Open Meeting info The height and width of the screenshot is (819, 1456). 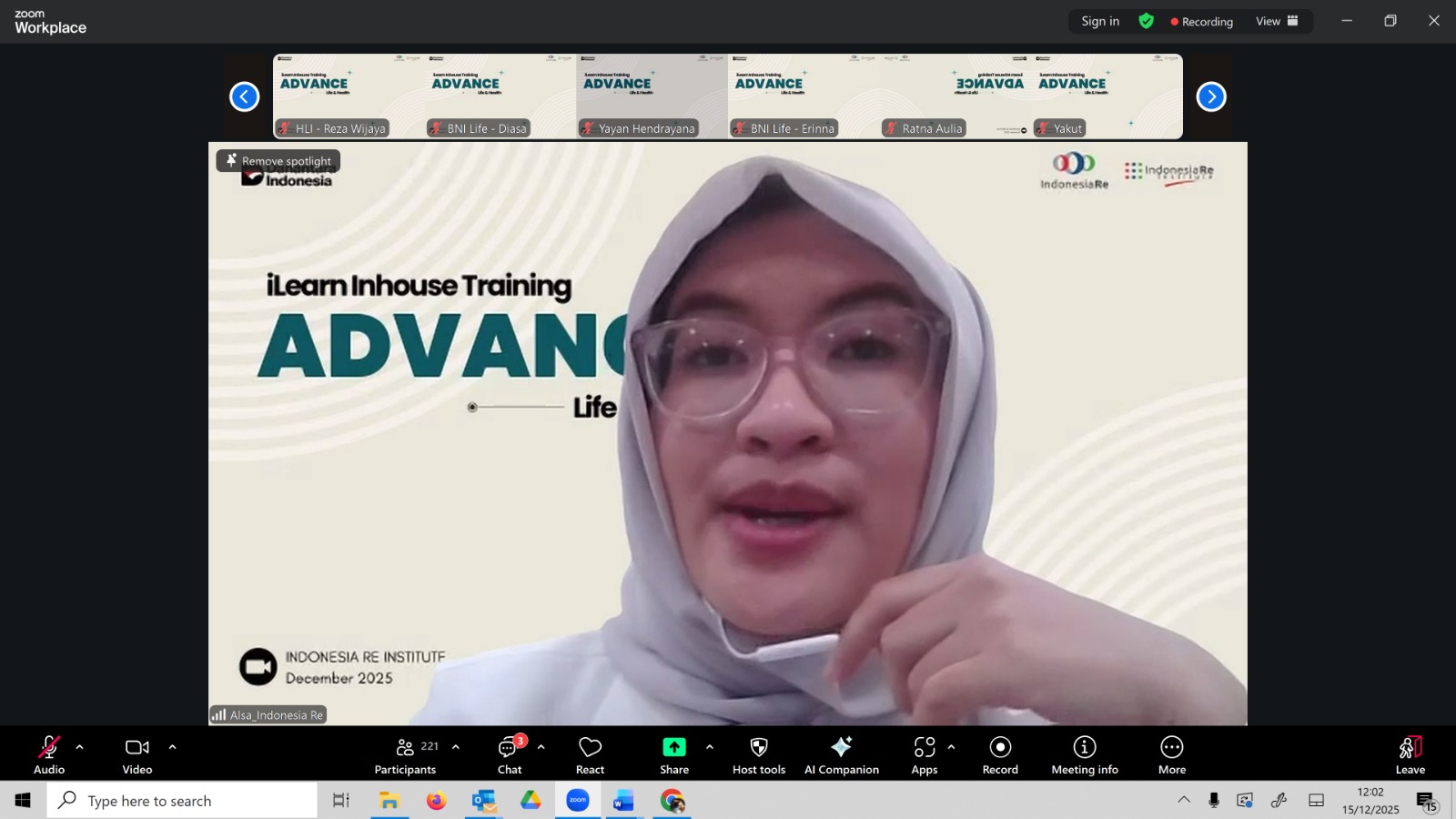pyautogui.click(x=1084, y=754)
